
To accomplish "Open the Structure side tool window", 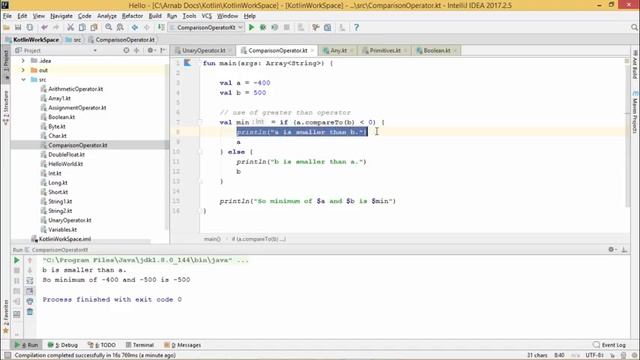I will coord(6,108).
